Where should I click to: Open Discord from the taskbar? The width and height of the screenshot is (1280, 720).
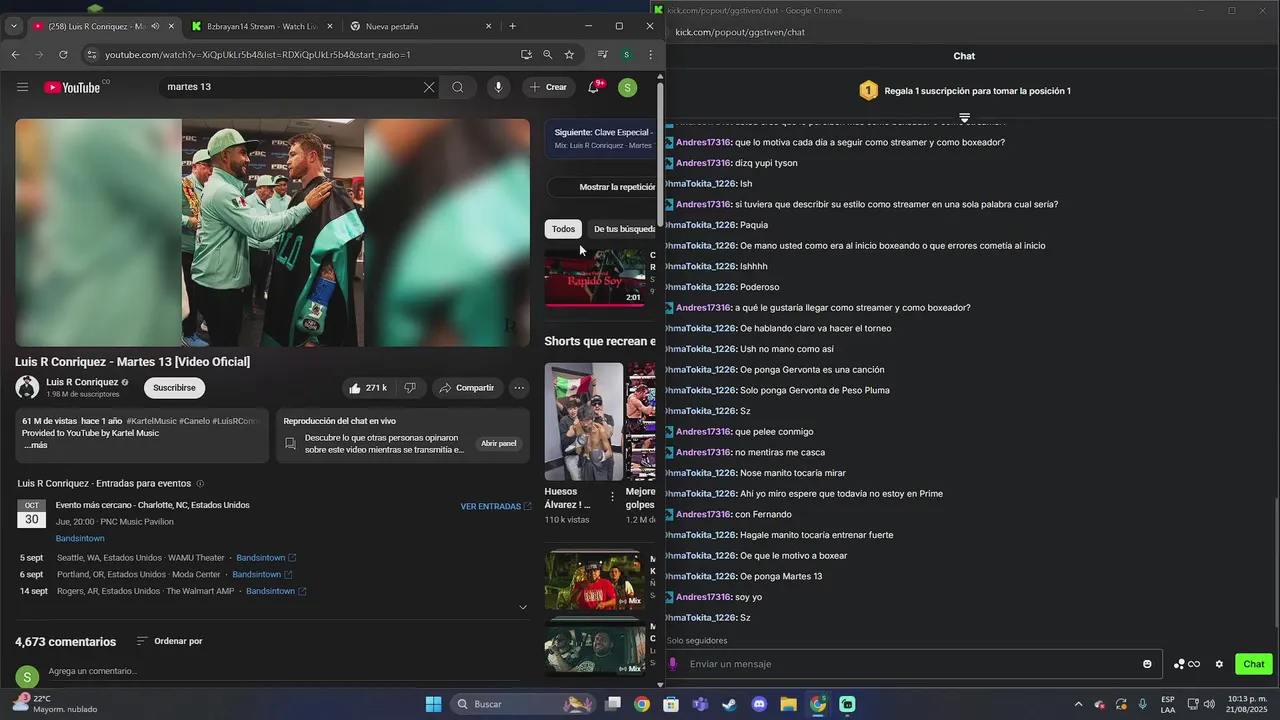pyautogui.click(x=759, y=704)
